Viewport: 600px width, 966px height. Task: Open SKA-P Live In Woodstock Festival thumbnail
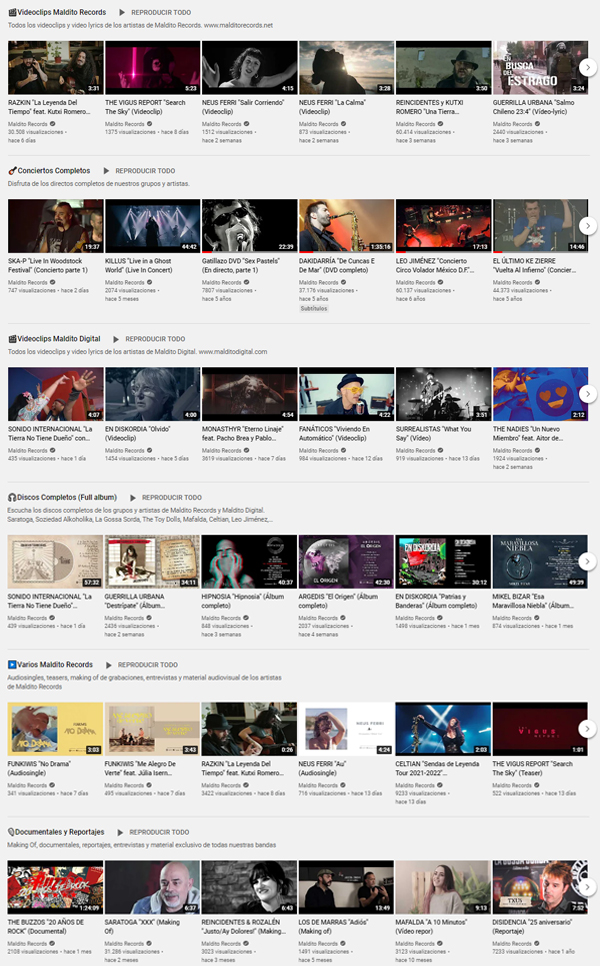pos(55,226)
